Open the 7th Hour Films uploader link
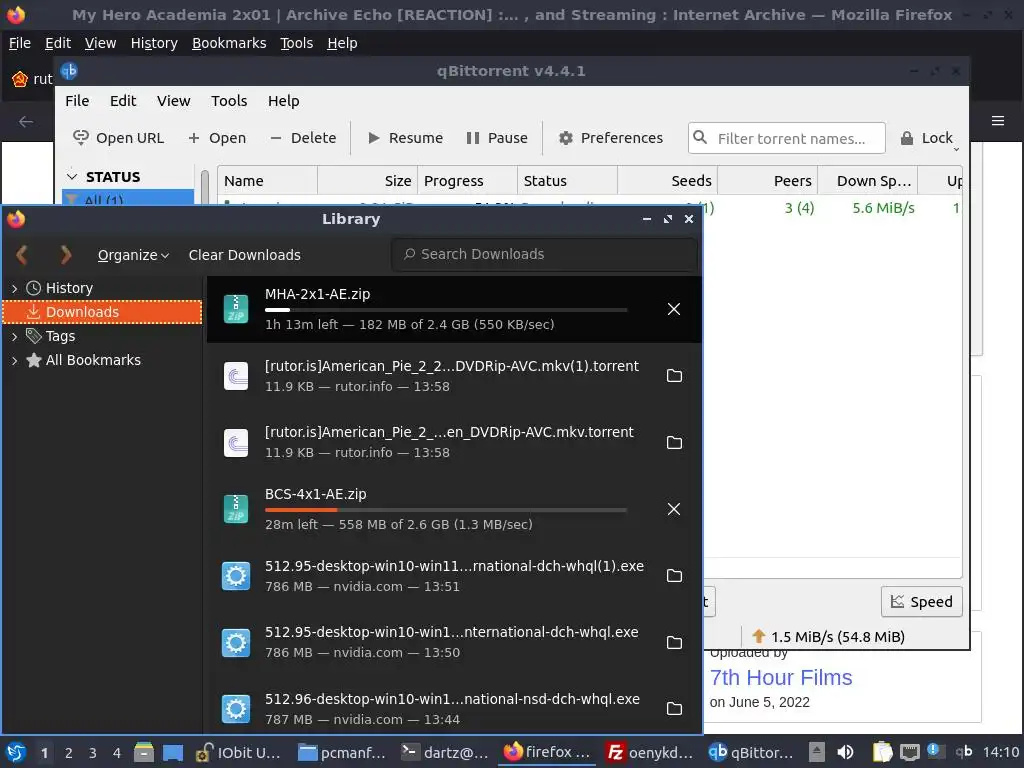Screen dimensions: 1024x768 (780, 677)
